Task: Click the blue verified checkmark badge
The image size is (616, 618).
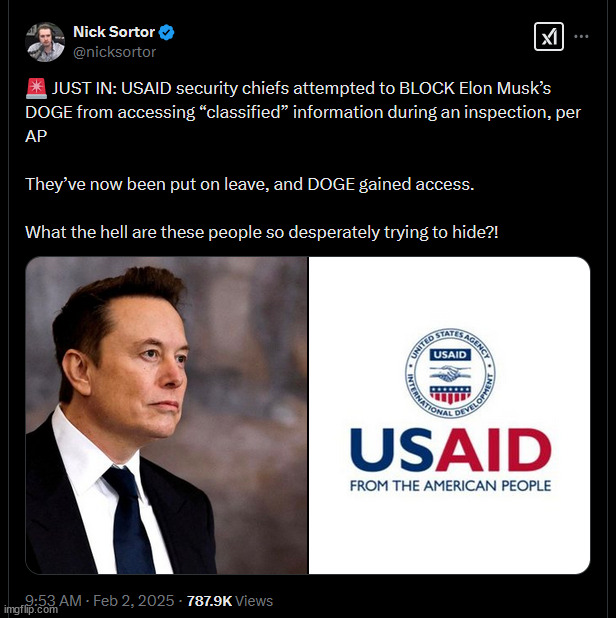Action: [166, 32]
